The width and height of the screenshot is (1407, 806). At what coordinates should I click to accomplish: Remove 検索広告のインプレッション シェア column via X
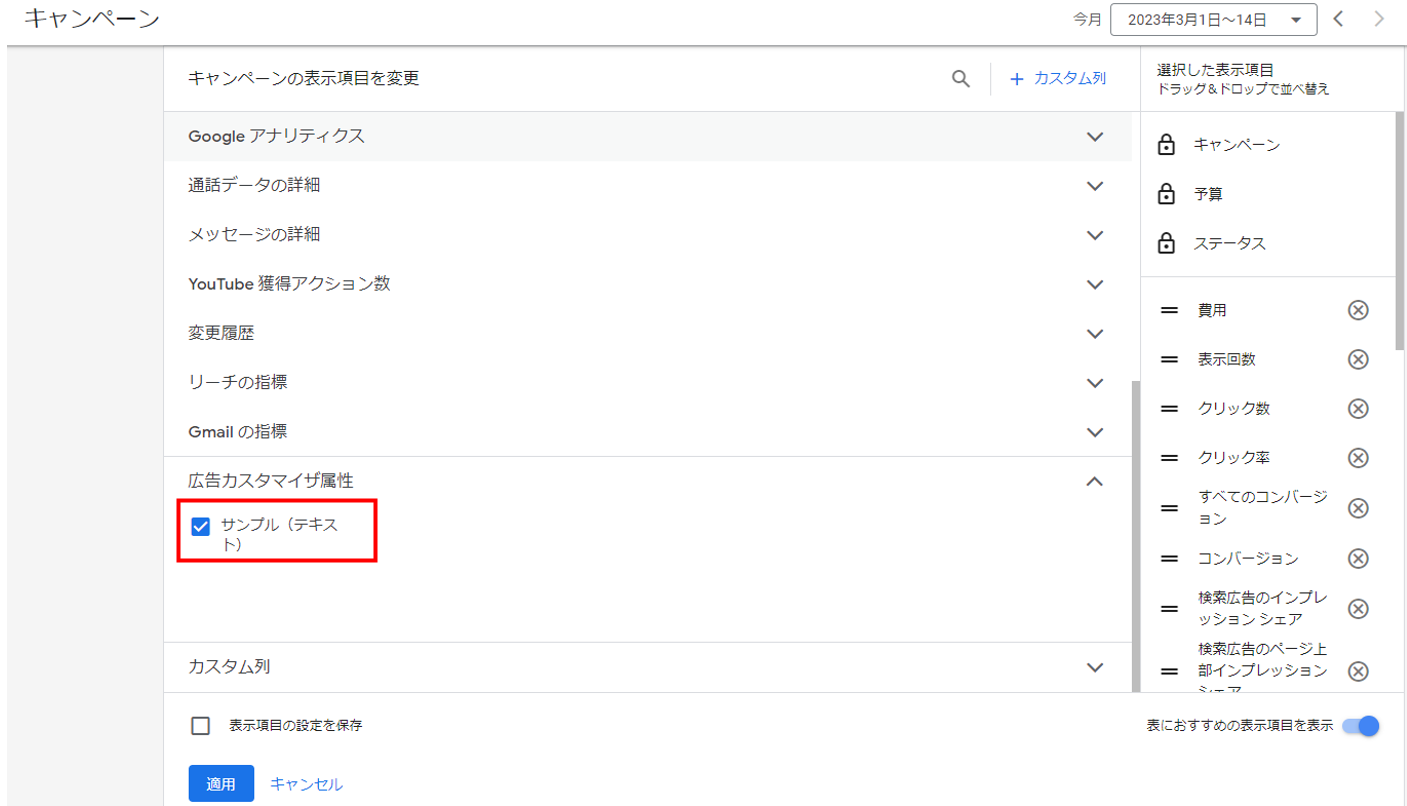1358,608
